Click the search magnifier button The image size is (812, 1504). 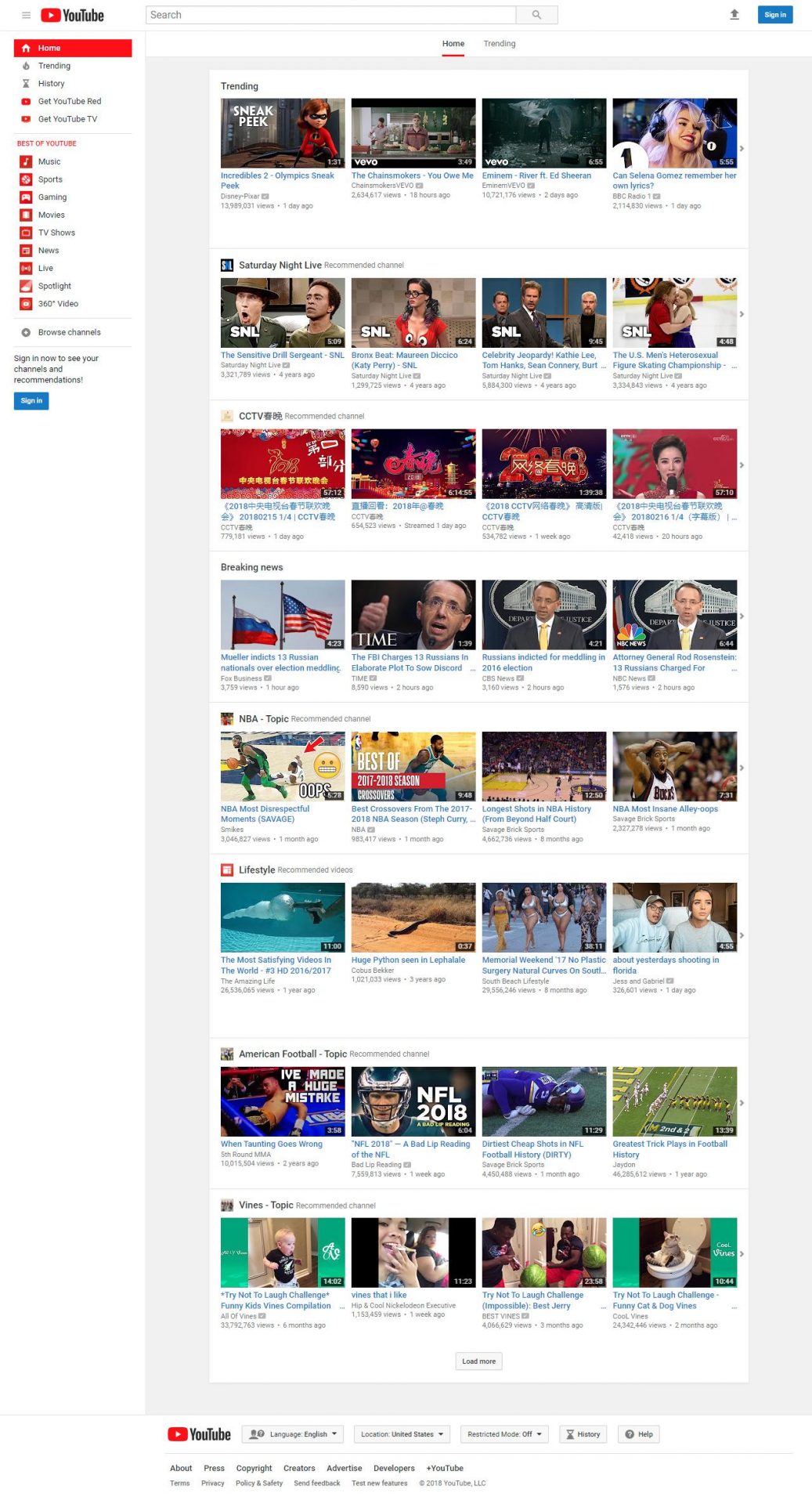tap(536, 15)
